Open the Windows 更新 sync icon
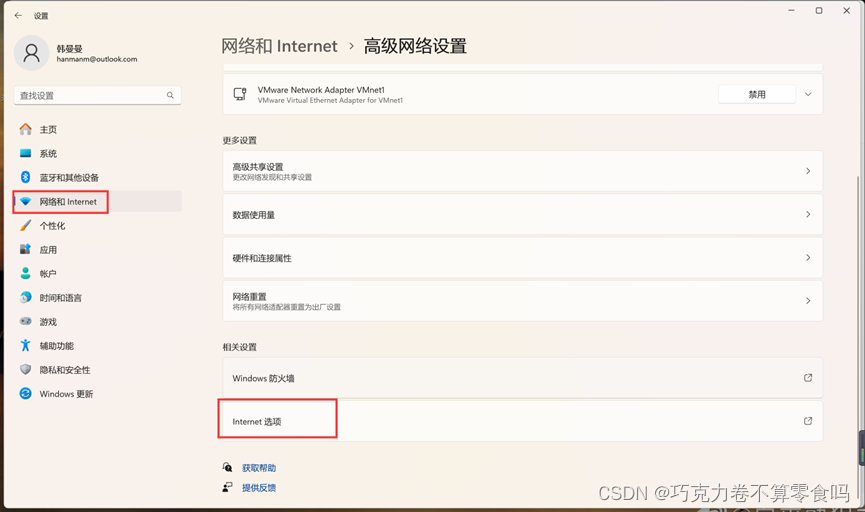865x512 pixels. tap(25, 393)
